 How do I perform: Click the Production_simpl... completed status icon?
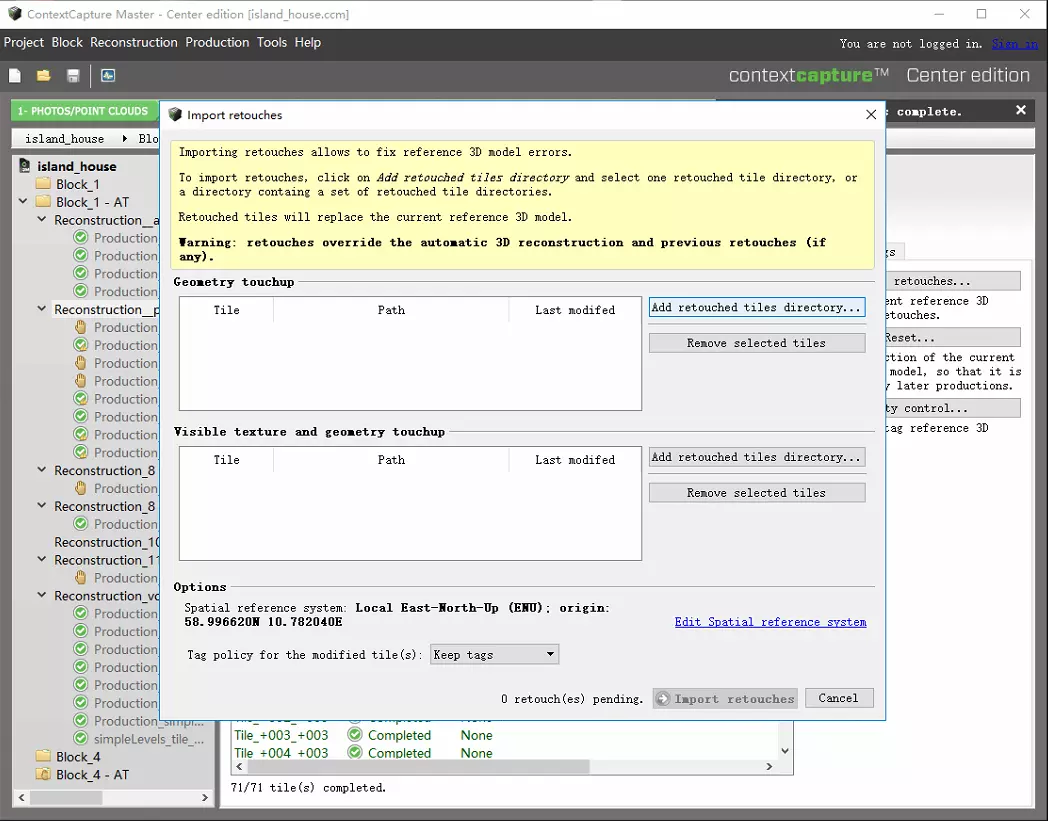point(81,720)
